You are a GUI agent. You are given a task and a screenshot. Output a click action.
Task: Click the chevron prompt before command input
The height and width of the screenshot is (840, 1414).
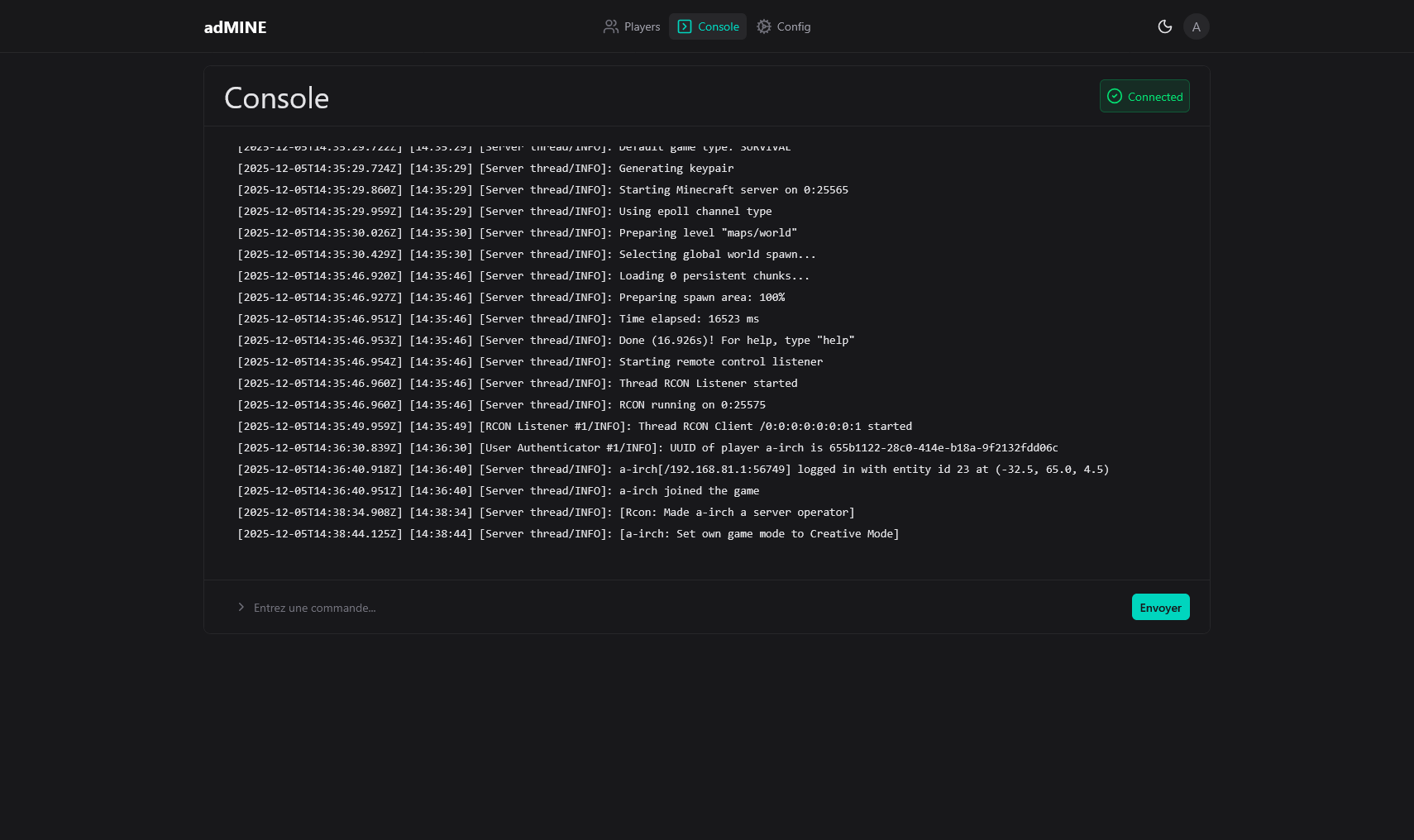click(241, 608)
